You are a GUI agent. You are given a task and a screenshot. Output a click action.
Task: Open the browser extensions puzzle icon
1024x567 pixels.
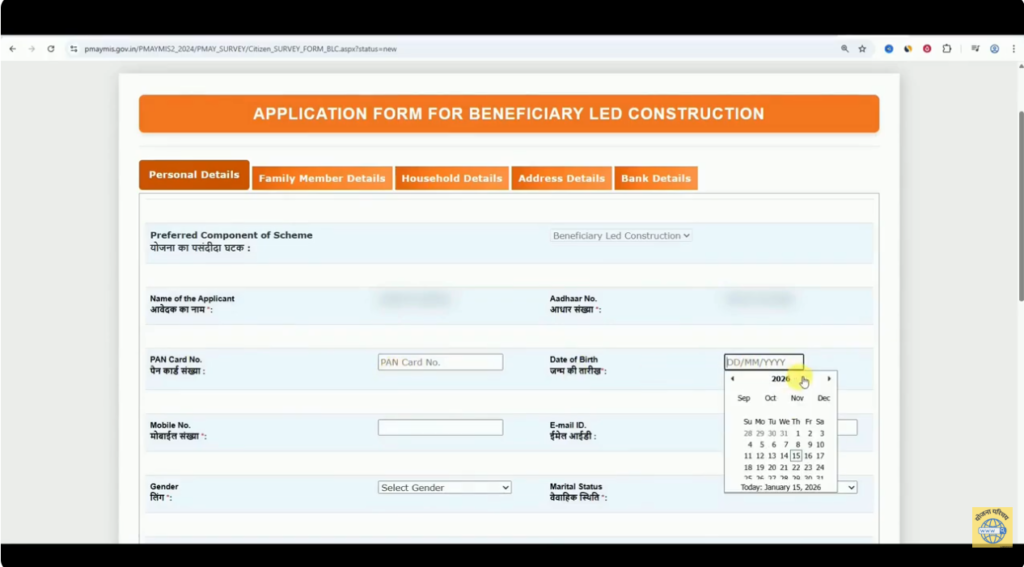click(x=946, y=49)
